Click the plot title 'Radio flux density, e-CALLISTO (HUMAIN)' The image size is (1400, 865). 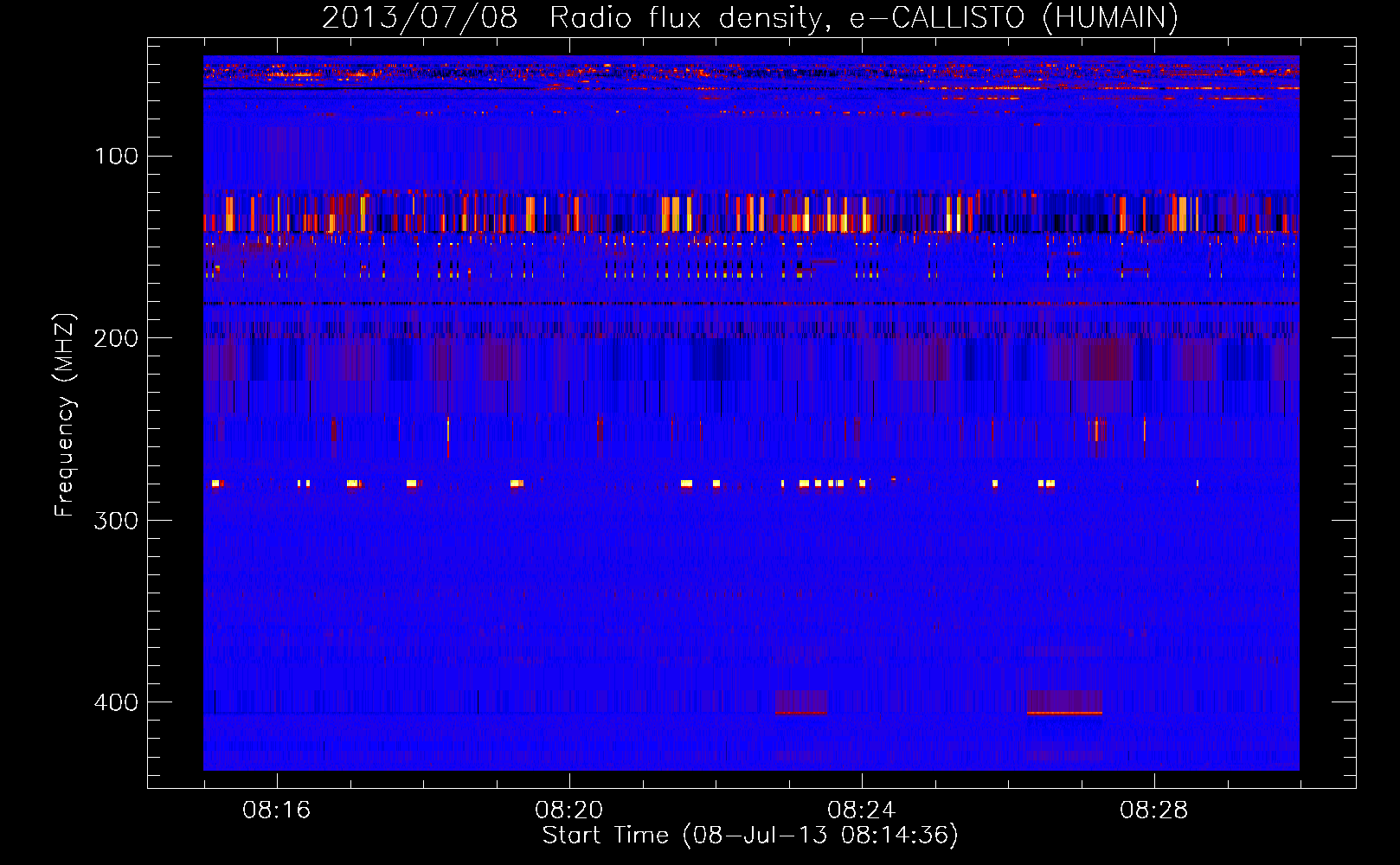pyautogui.click(x=864, y=17)
